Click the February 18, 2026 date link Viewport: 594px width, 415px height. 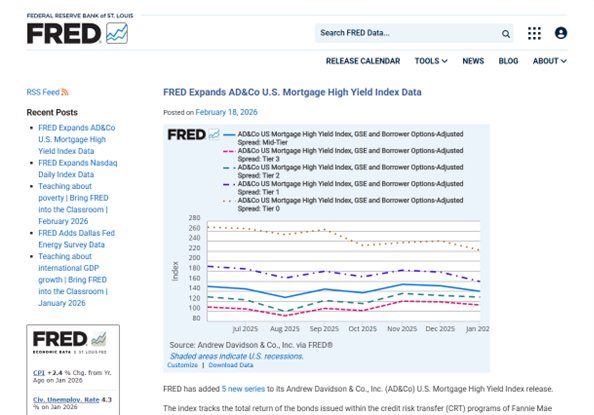tap(226, 112)
